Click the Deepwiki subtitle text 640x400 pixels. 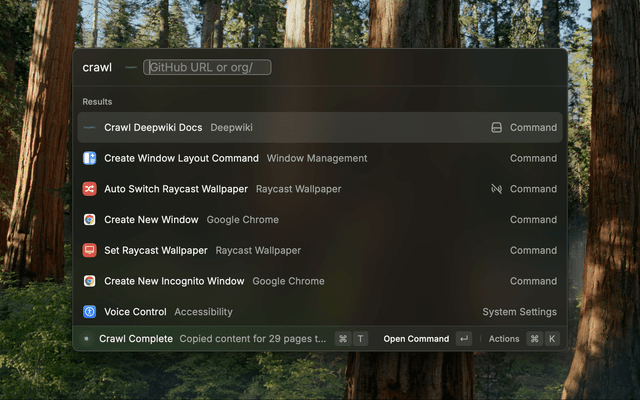point(231,127)
